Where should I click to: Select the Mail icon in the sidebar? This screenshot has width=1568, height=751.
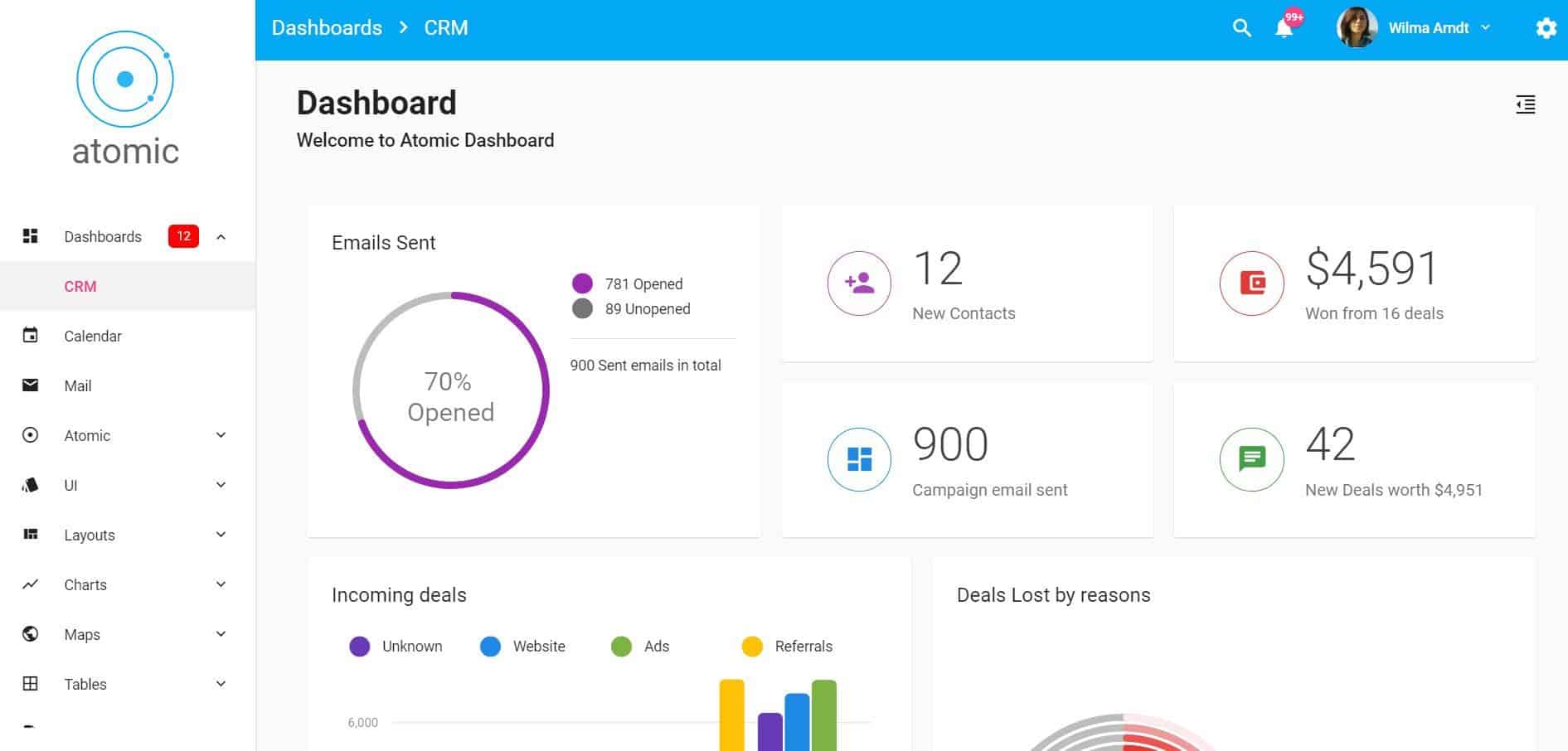click(31, 385)
